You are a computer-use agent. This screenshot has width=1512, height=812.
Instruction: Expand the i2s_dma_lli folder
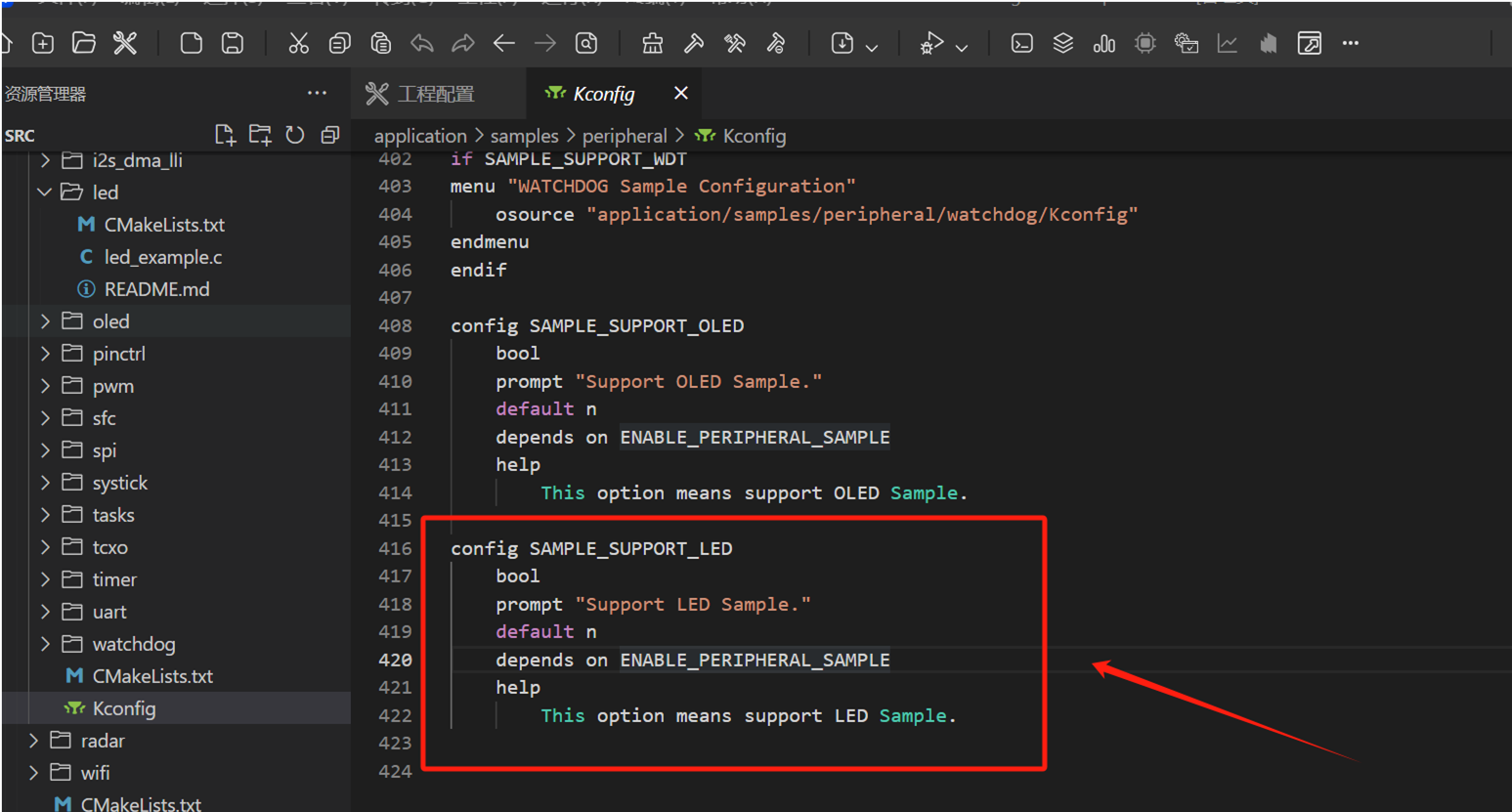click(45, 160)
